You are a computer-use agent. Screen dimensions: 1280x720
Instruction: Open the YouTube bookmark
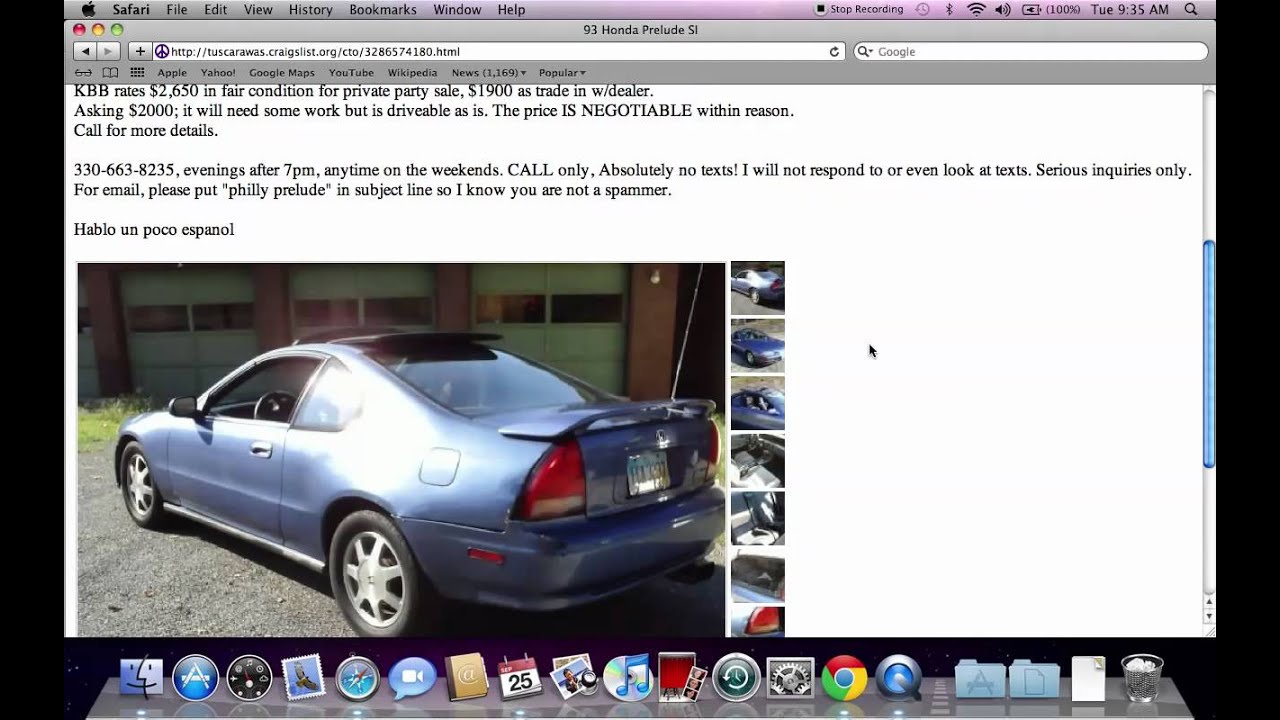pyautogui.click(x=351, y=73)
